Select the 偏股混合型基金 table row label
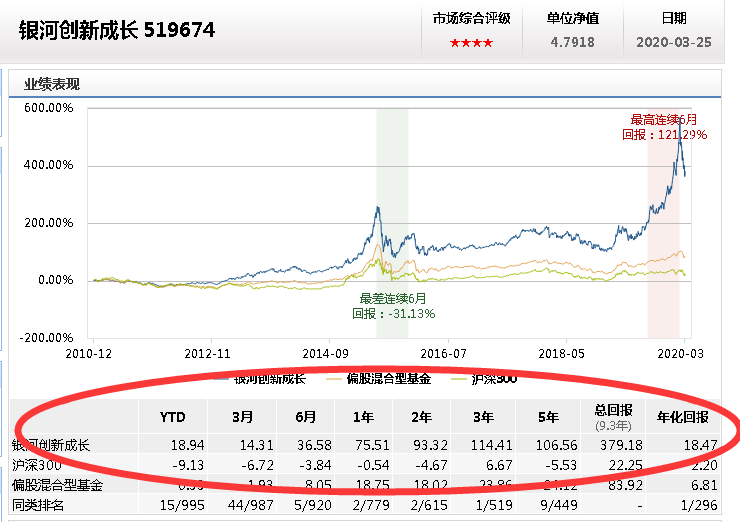This screenshot has height=522, width=740. [x=57, y=485]
